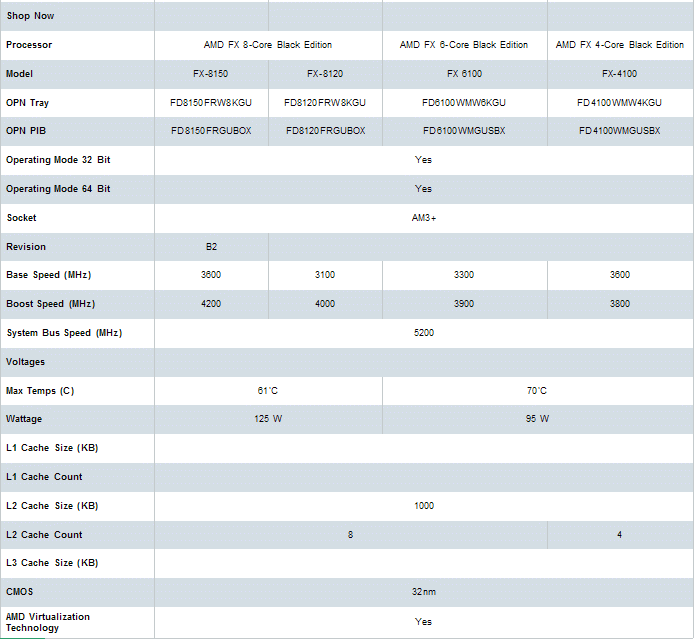This screenshot has height=639, width=694.
Task: Click the 32nm CMOS value
Action: coord(424,592)
